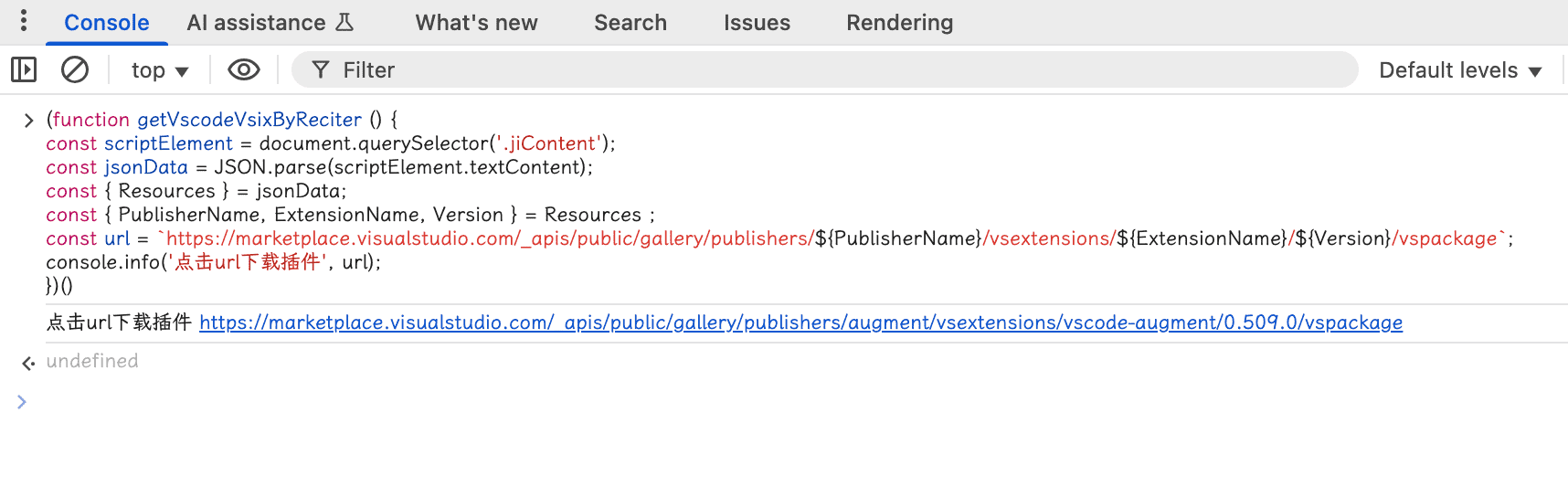Collapse the getVscodeVsixByReciter input arrow
This screenshot has height=497, width=1568.
[28, 120]
